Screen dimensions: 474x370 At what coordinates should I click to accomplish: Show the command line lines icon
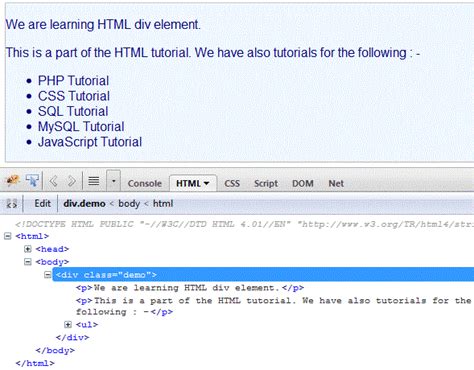coord(94,181)
